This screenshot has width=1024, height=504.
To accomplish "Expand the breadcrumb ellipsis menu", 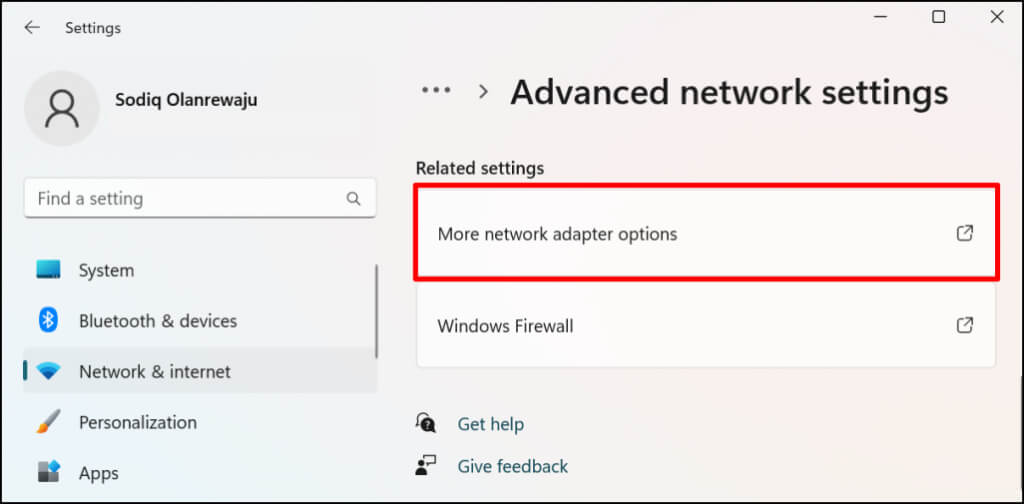I will [436, 91].
